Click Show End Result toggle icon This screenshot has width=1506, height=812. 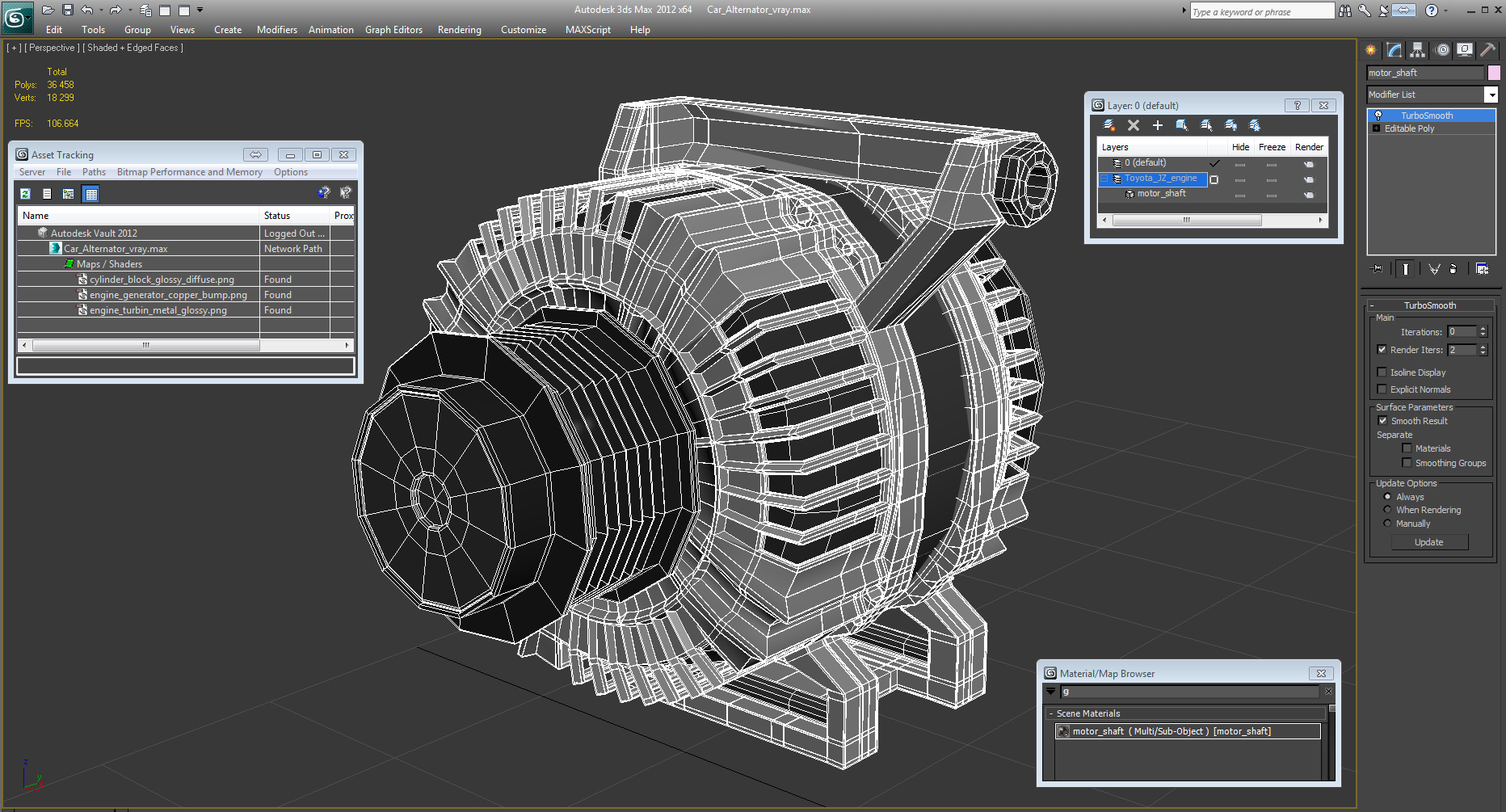point(1406,269)
